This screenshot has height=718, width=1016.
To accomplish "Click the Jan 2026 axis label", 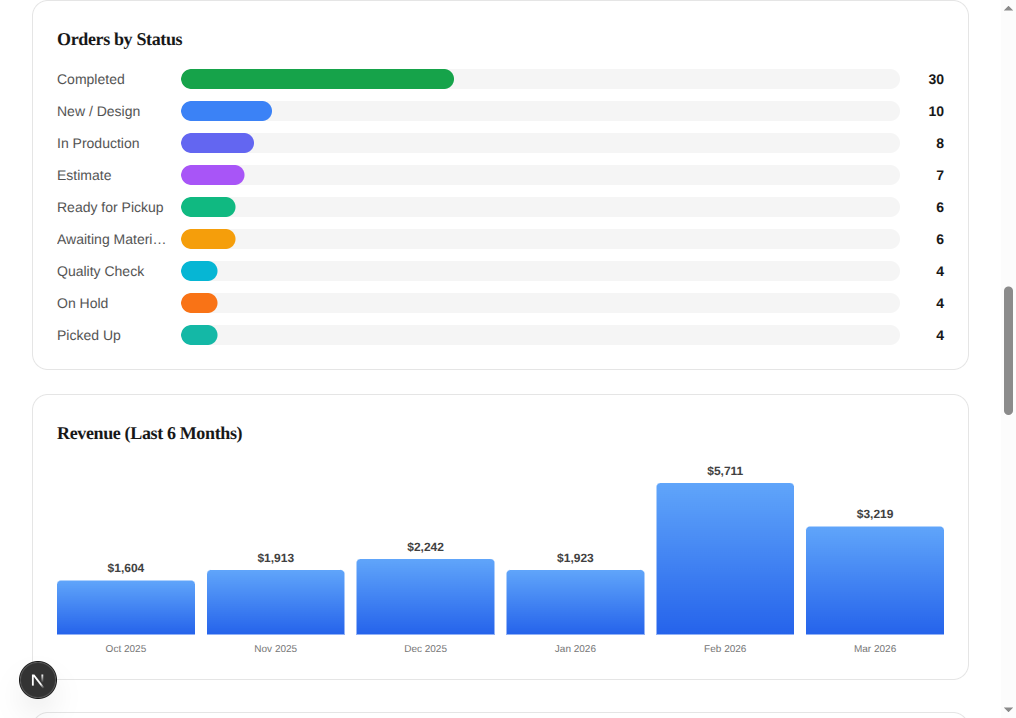I will pyautogui.click(x=575, y=648).
